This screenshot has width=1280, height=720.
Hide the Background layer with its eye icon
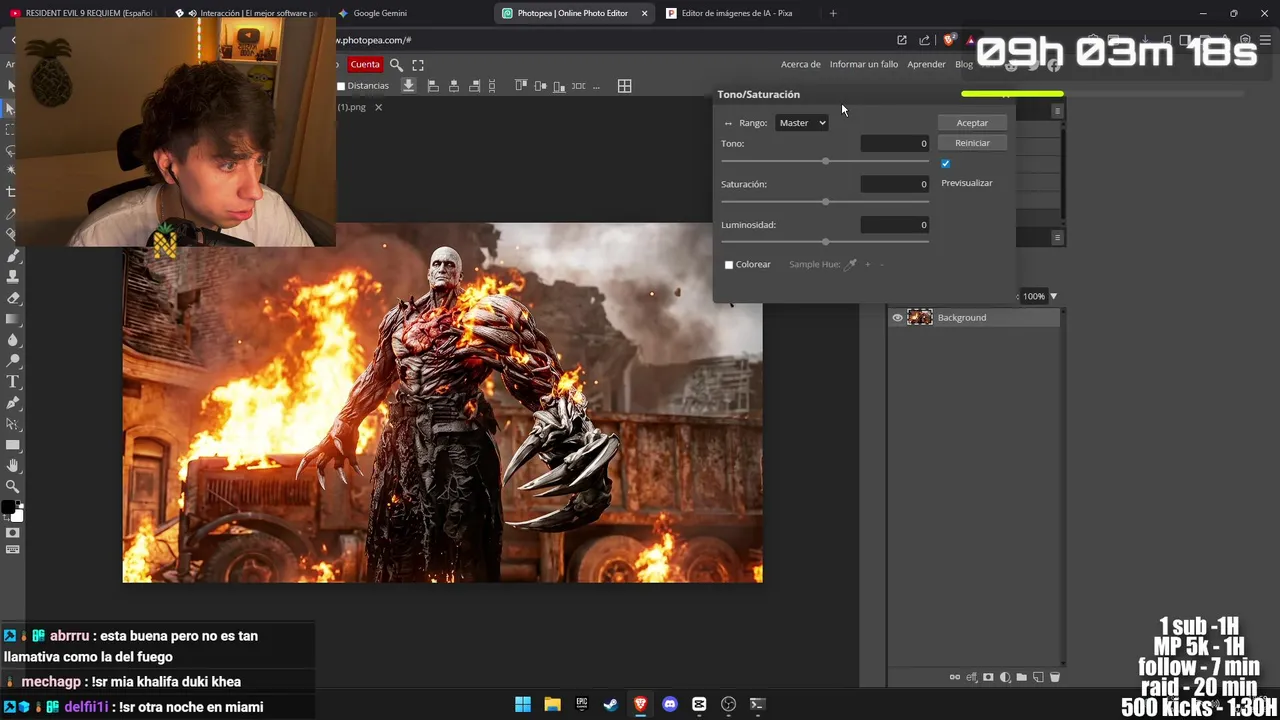pos(897,318)
